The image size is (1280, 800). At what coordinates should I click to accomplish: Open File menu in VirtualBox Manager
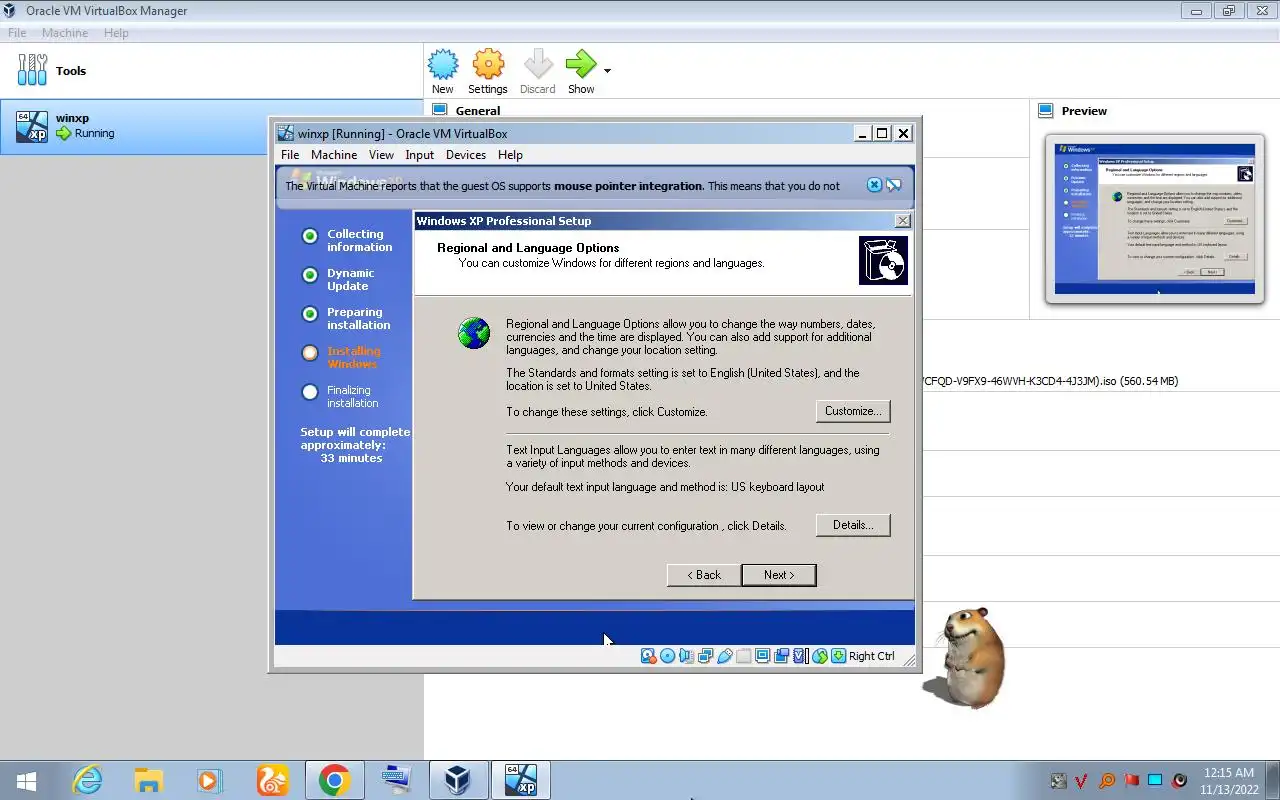pyautogui.click(x=17, y=33)
